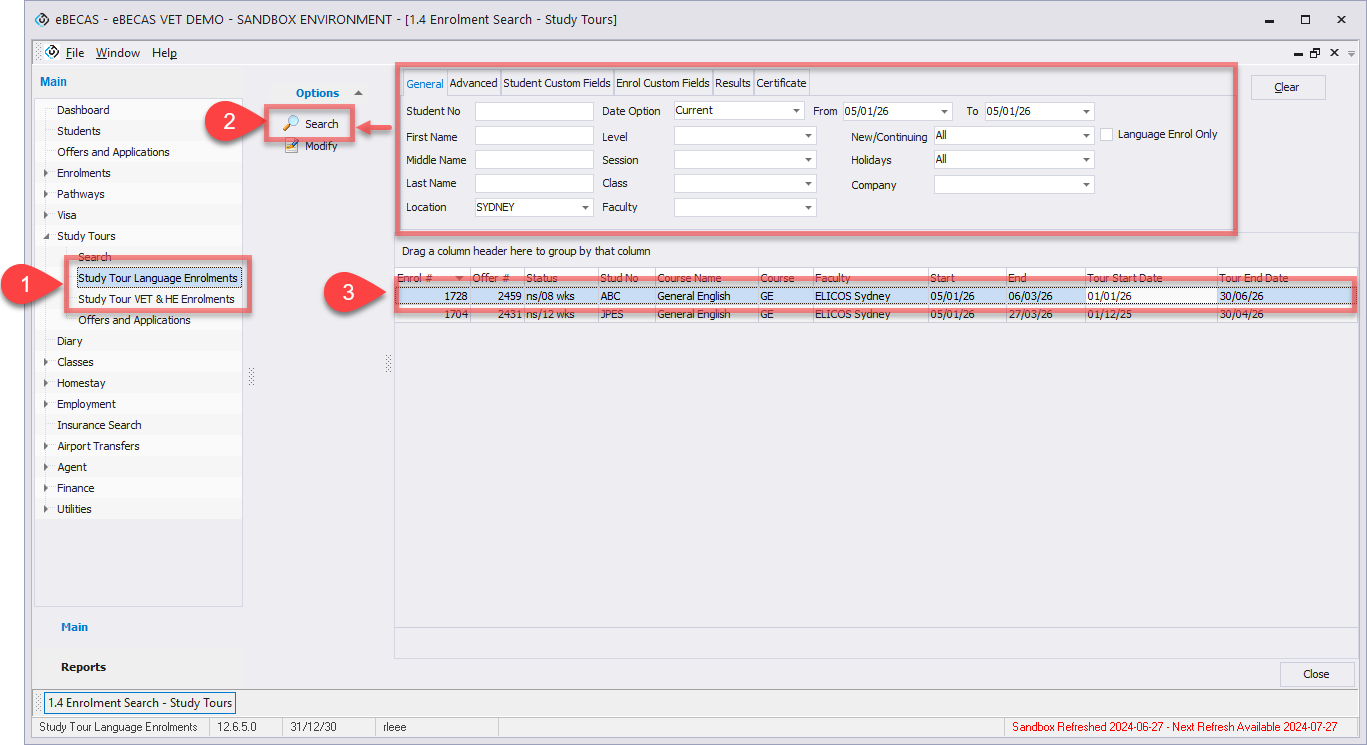This screenshot has height=745, width=1367.
Task: Switch to the Advanced tab
Action: click(x=473, y=83)
